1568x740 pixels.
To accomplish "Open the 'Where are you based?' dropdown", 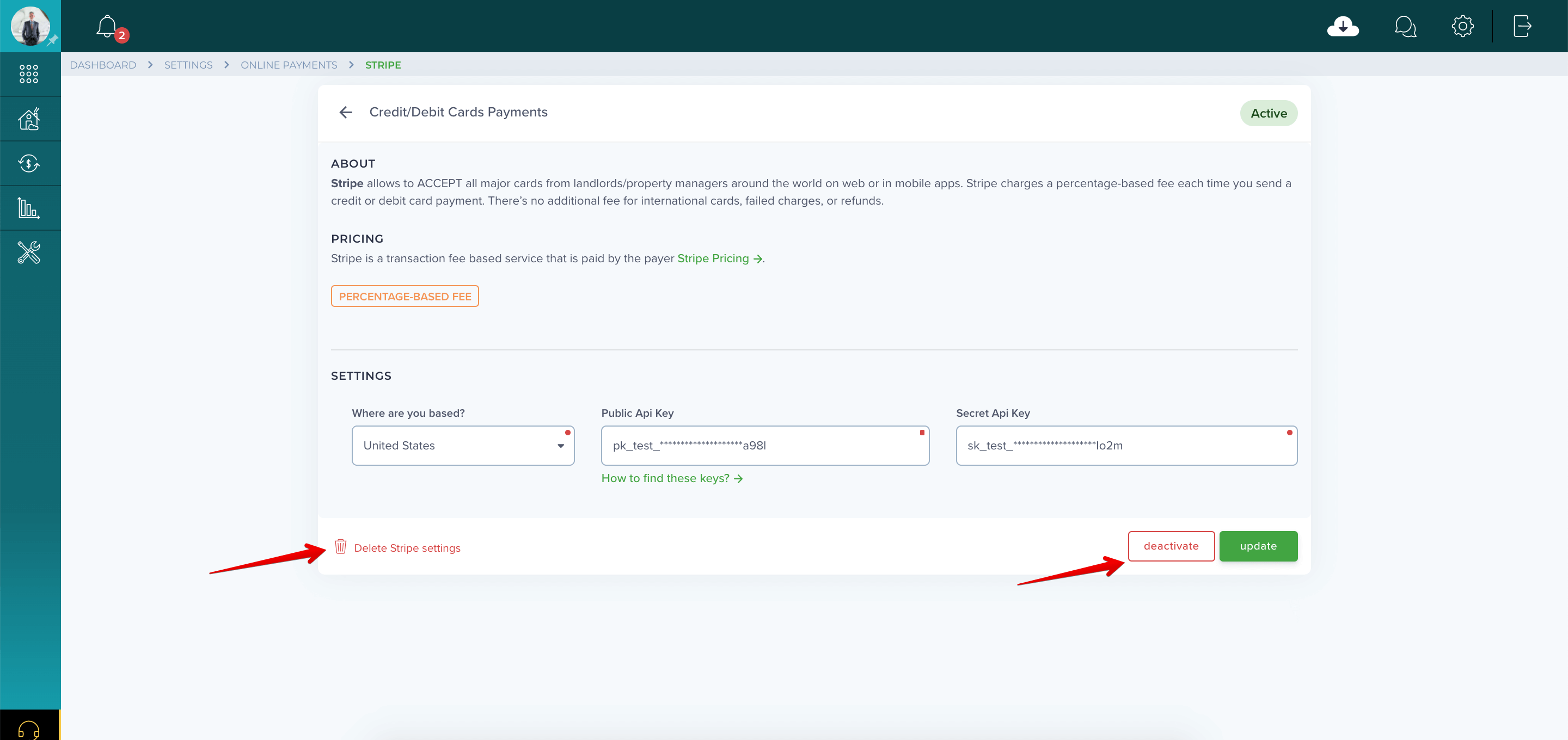I will click(463, 446).
